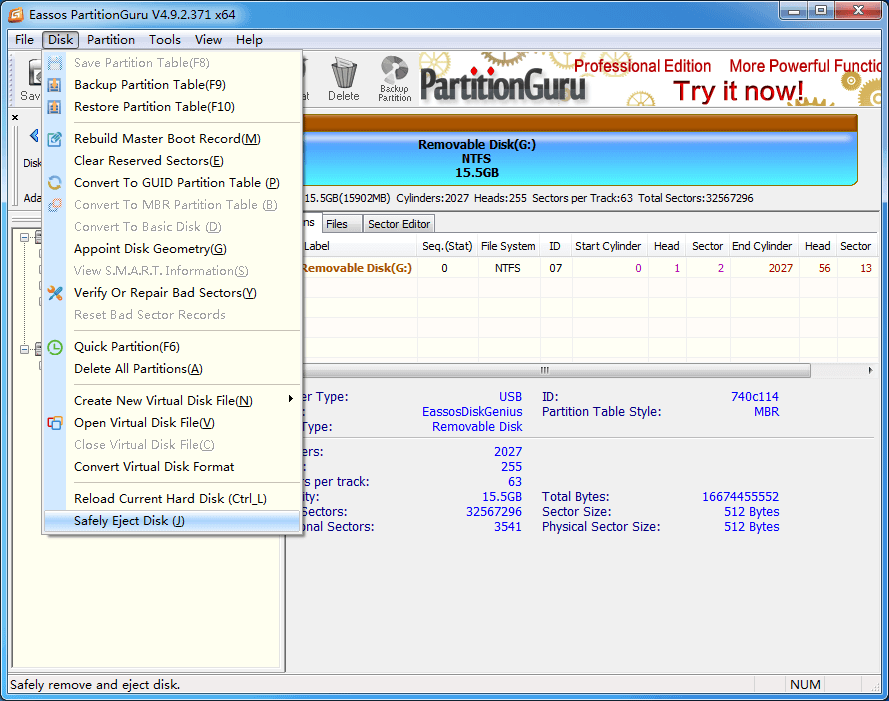Click Safely Eject Disk
The height and width of the screenshot is (701, 889).
click(172, 521)
